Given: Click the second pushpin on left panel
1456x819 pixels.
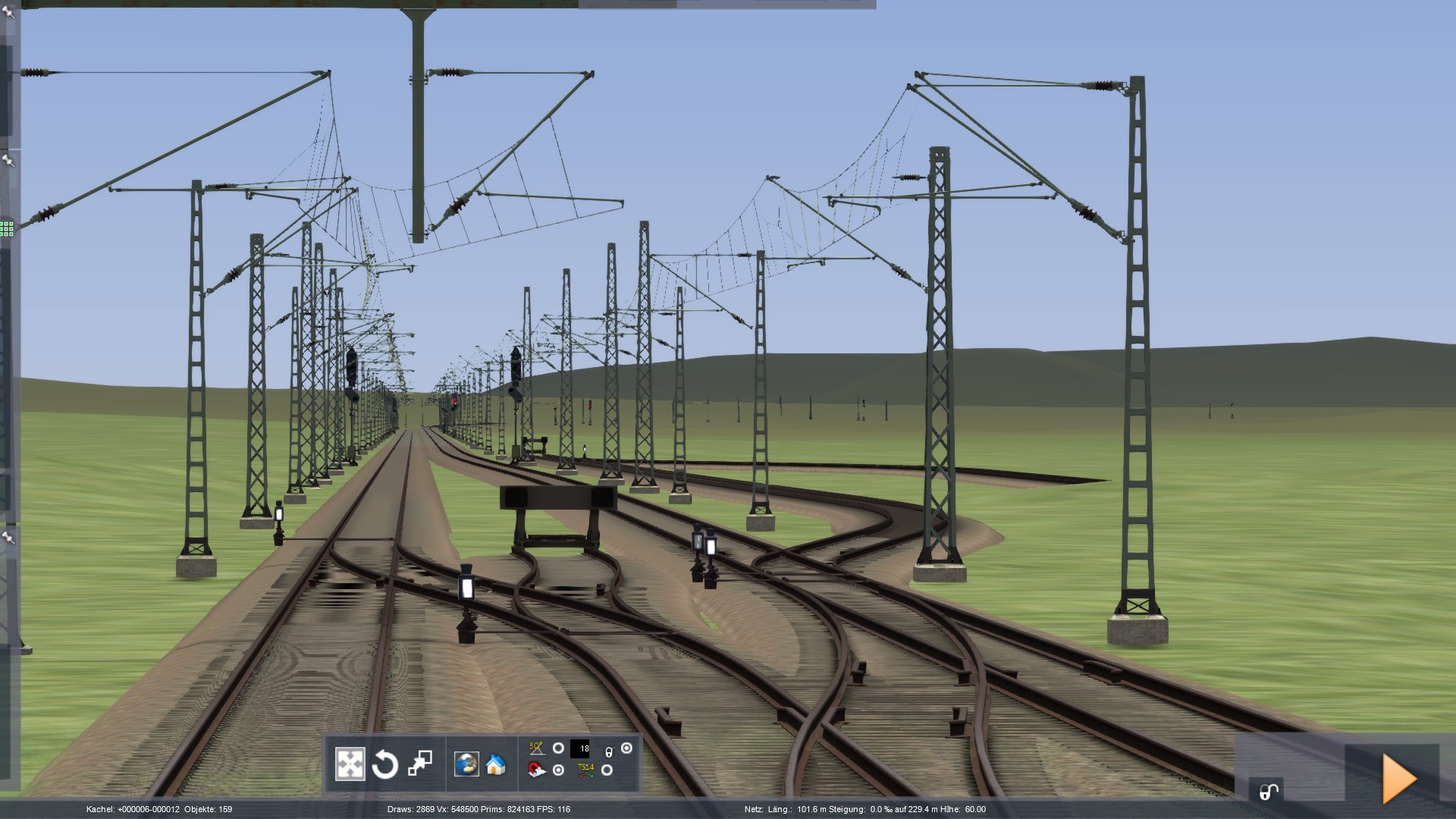Looking at the screenshot, I should point(8,161).
